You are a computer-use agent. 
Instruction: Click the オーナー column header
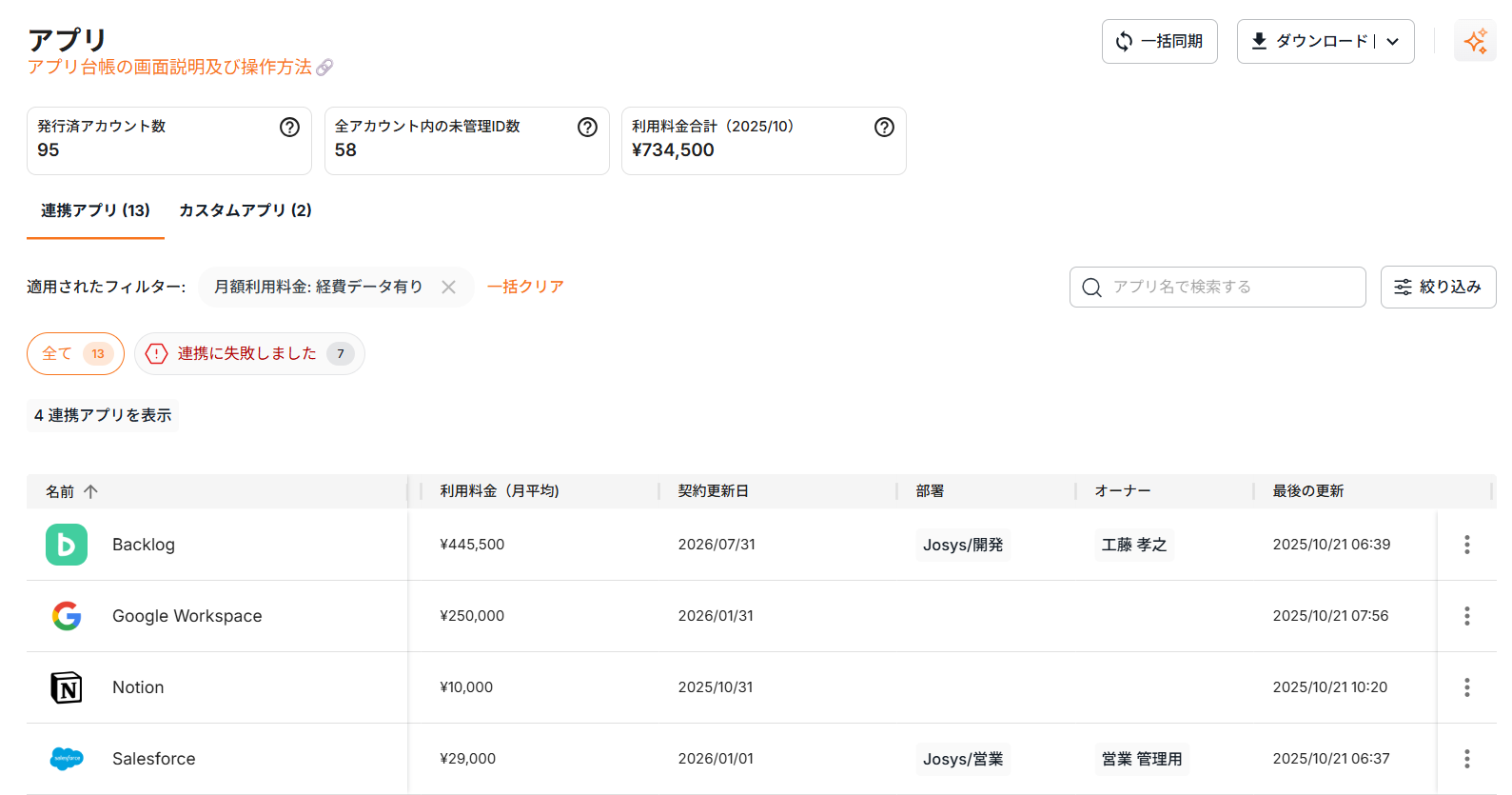[x=1123, y=491]
